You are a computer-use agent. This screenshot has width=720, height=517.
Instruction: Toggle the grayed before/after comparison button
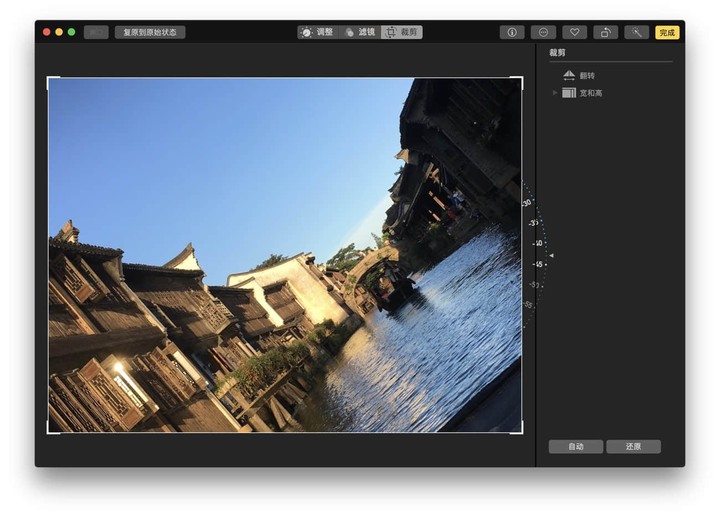[x=96, y=32]
